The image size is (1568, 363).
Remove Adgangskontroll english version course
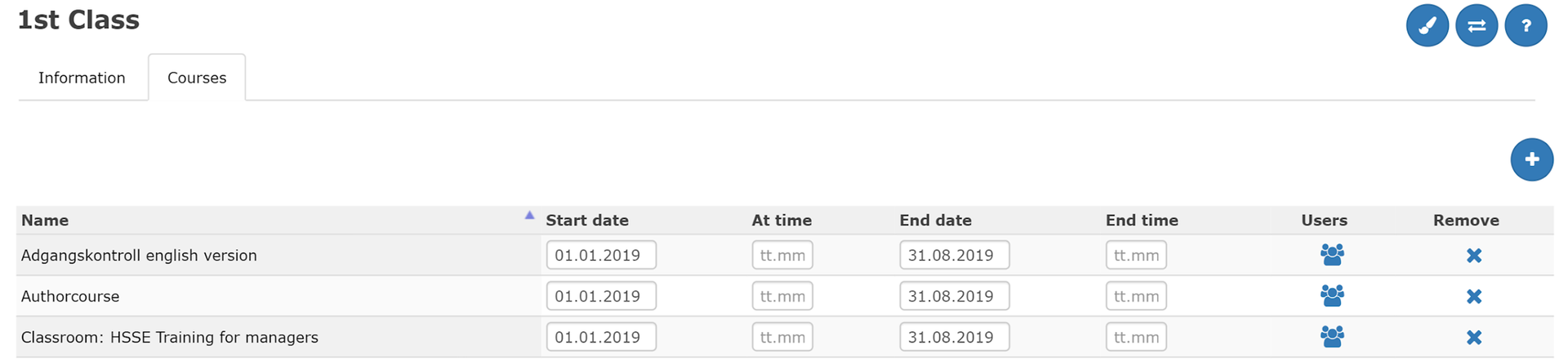click(x=1473, y=256)
